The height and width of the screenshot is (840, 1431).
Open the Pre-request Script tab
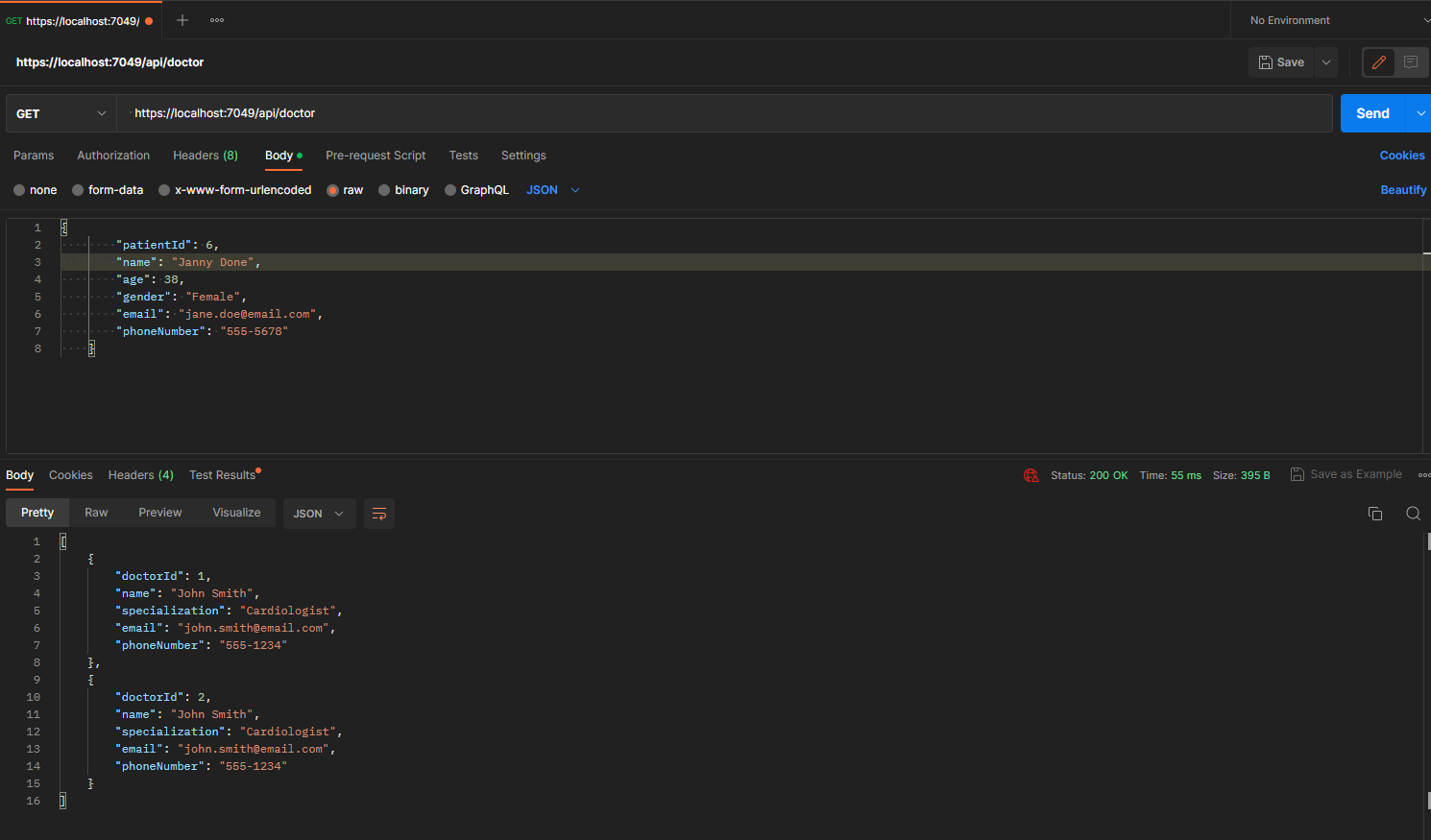tap(376, 156)
